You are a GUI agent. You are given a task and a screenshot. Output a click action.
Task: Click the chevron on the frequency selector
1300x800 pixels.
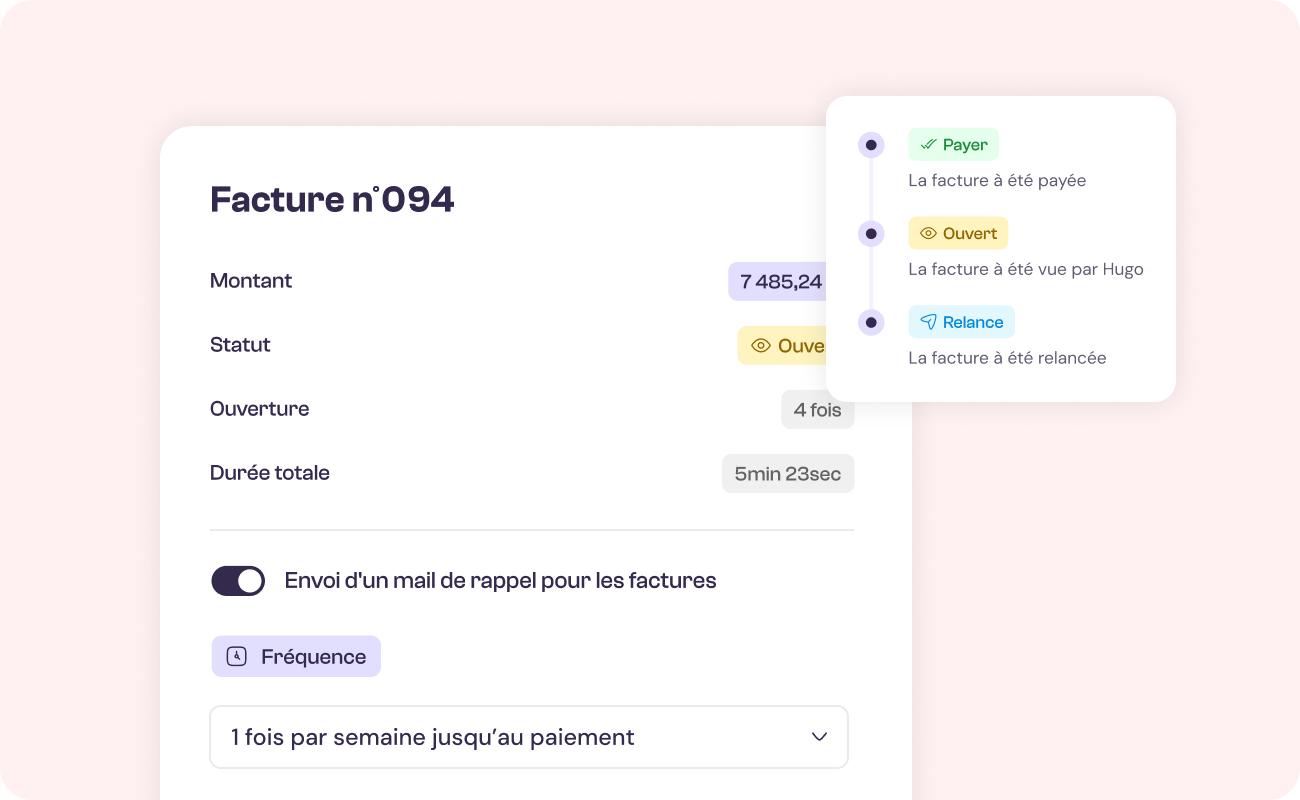(819, 736)
